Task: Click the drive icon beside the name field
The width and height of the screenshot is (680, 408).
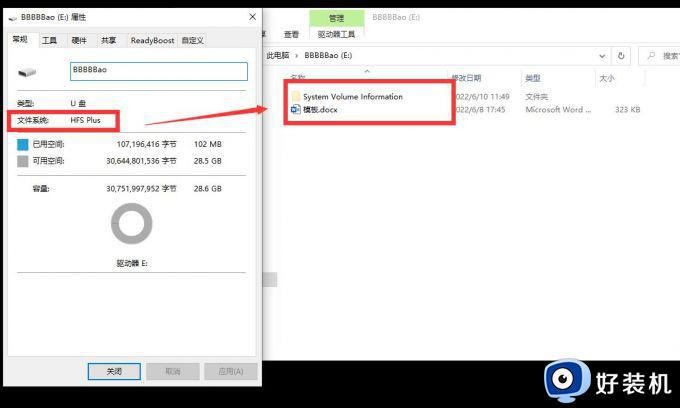Action: point(28,72)
